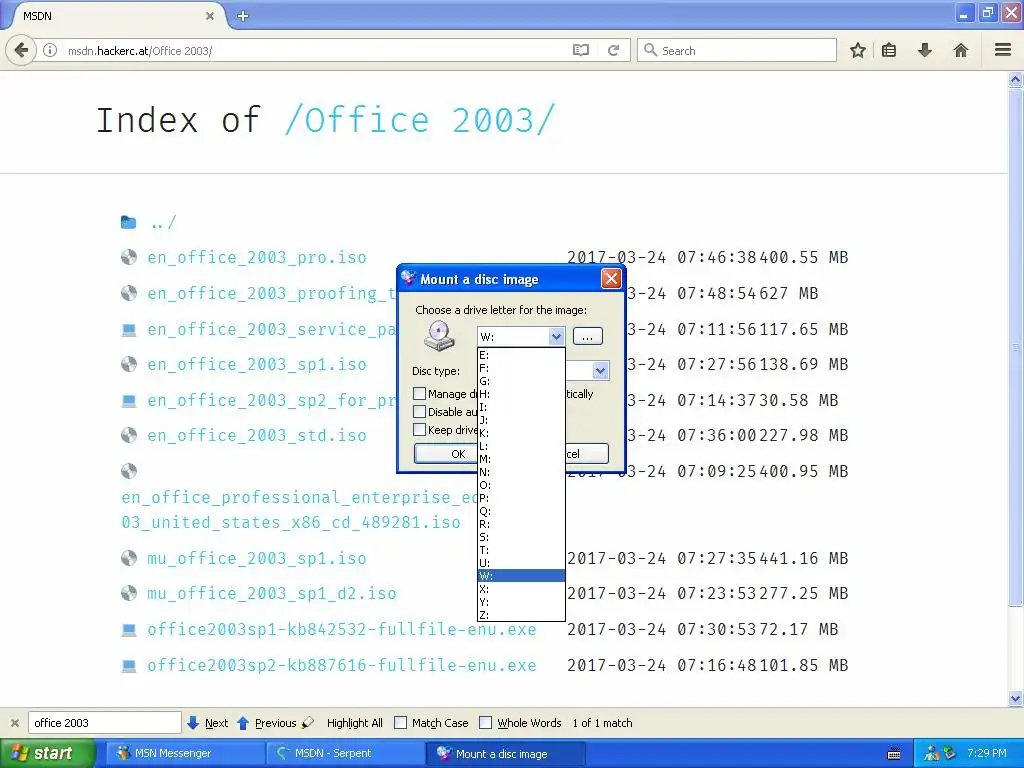This screenshot has width=1024, height=768.
Task: Toggle the Manage drive checkbox
Action: (x=420, y=394)
